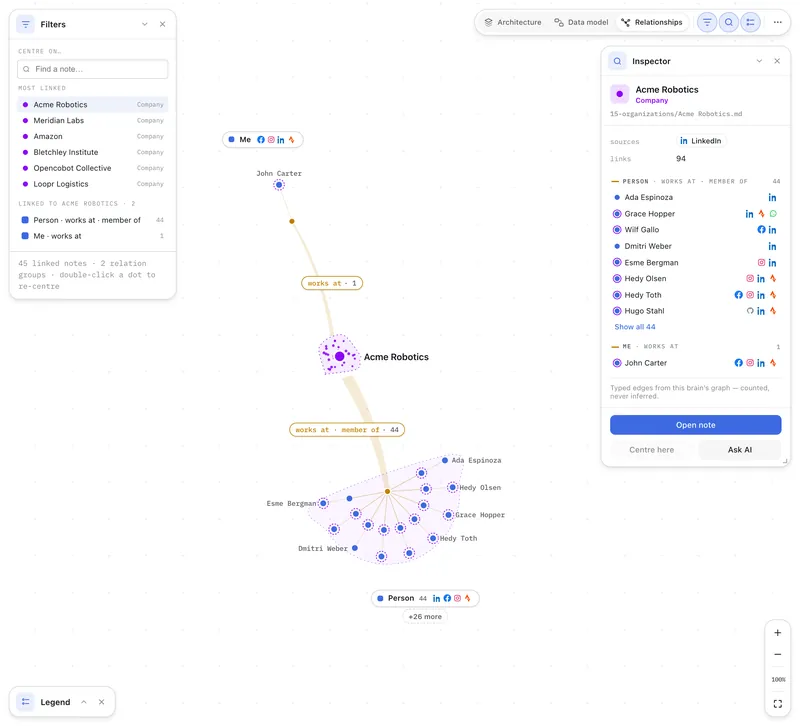Open the more options ellipsis menu

[777, 22]
